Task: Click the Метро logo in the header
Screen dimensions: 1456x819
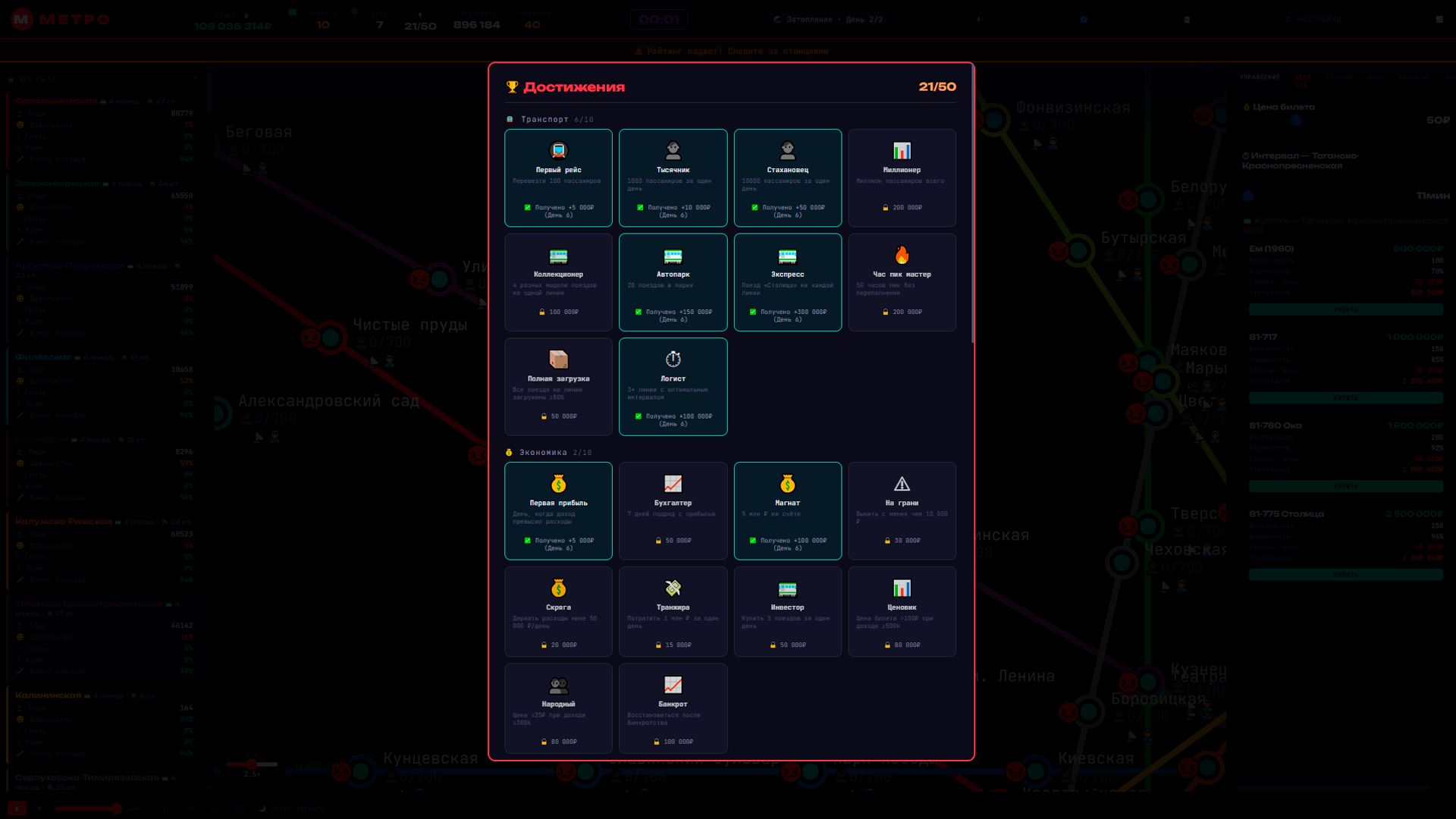Action: pyautogui.click(x=61, y=19)
